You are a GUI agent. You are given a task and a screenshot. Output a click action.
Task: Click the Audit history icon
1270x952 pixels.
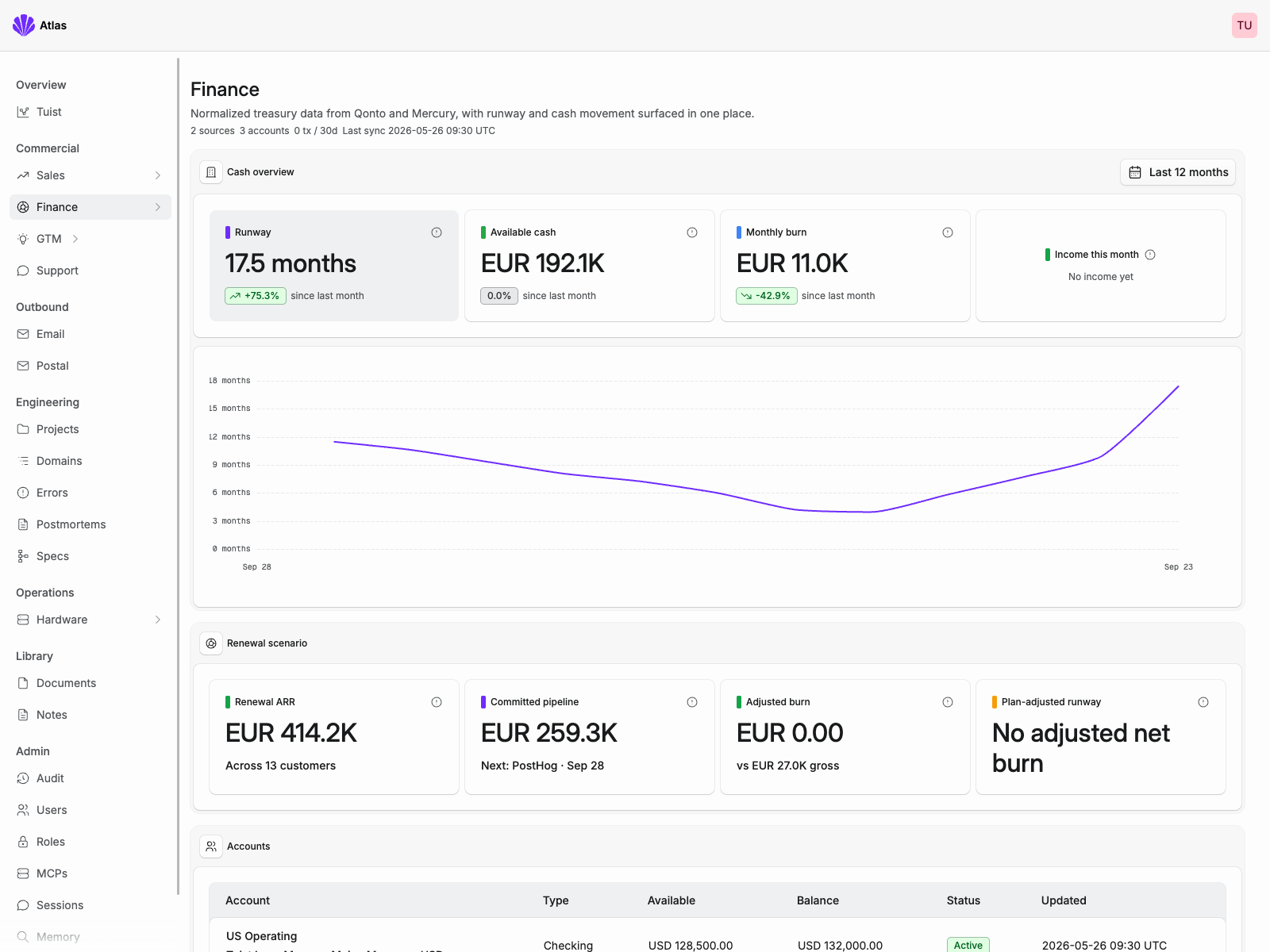tap(23, 778)
